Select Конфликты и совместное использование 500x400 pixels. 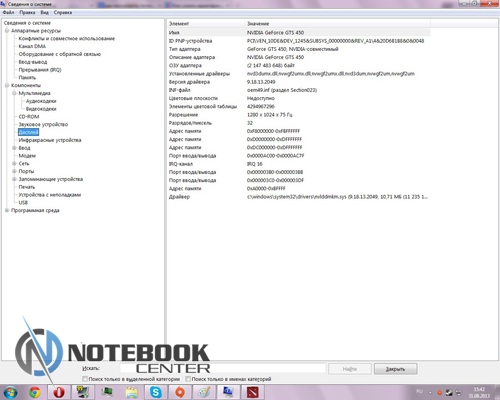click(x=67, y=39)
